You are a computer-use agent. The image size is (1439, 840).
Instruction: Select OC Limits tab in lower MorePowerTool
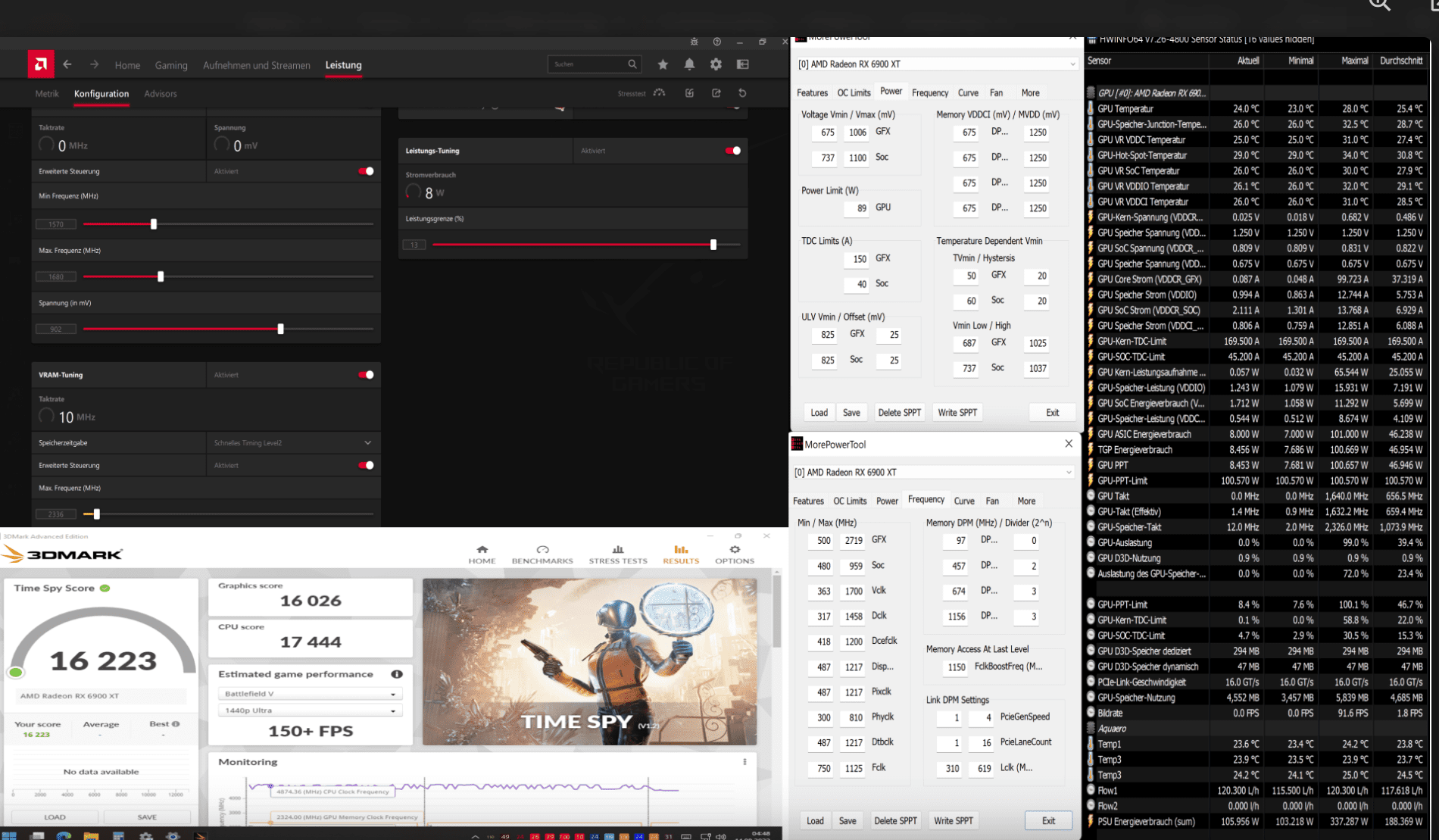[850, 501]
